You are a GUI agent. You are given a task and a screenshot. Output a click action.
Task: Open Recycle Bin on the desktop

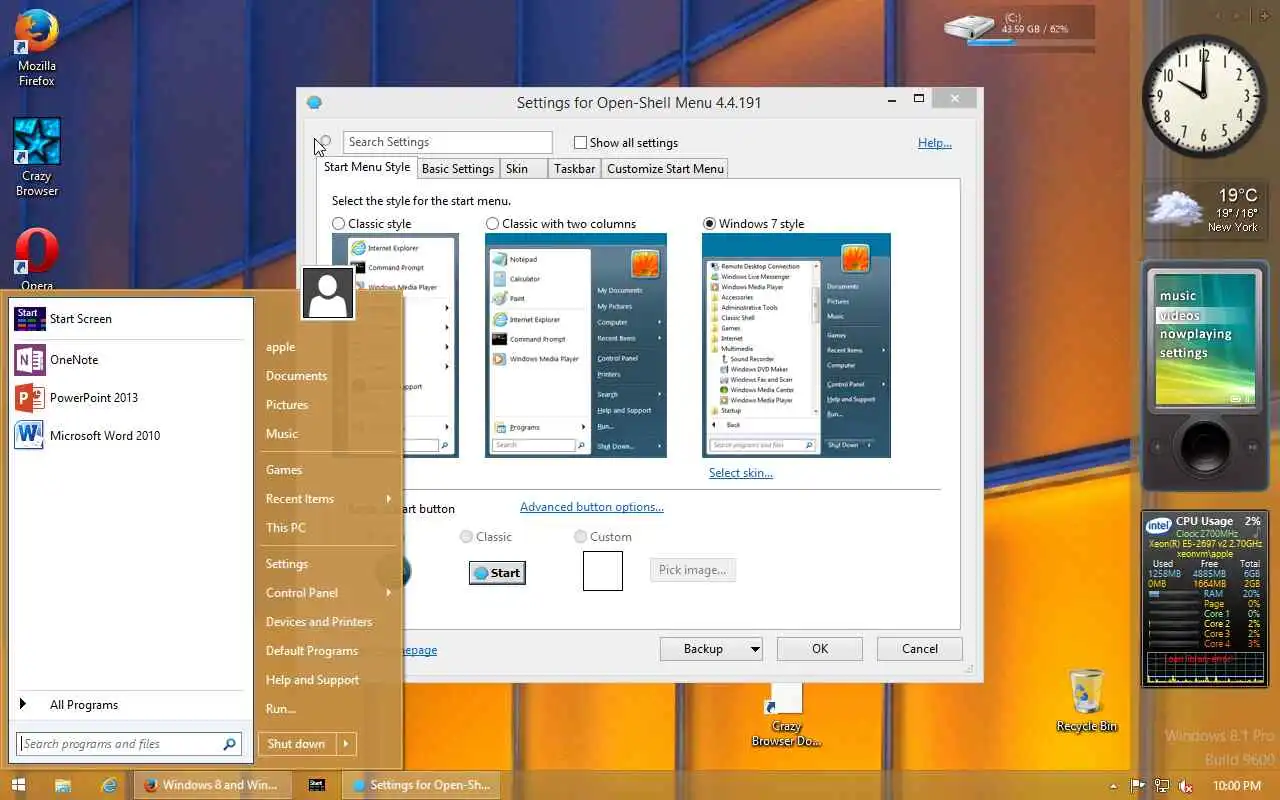click(x=1086, y=700)
